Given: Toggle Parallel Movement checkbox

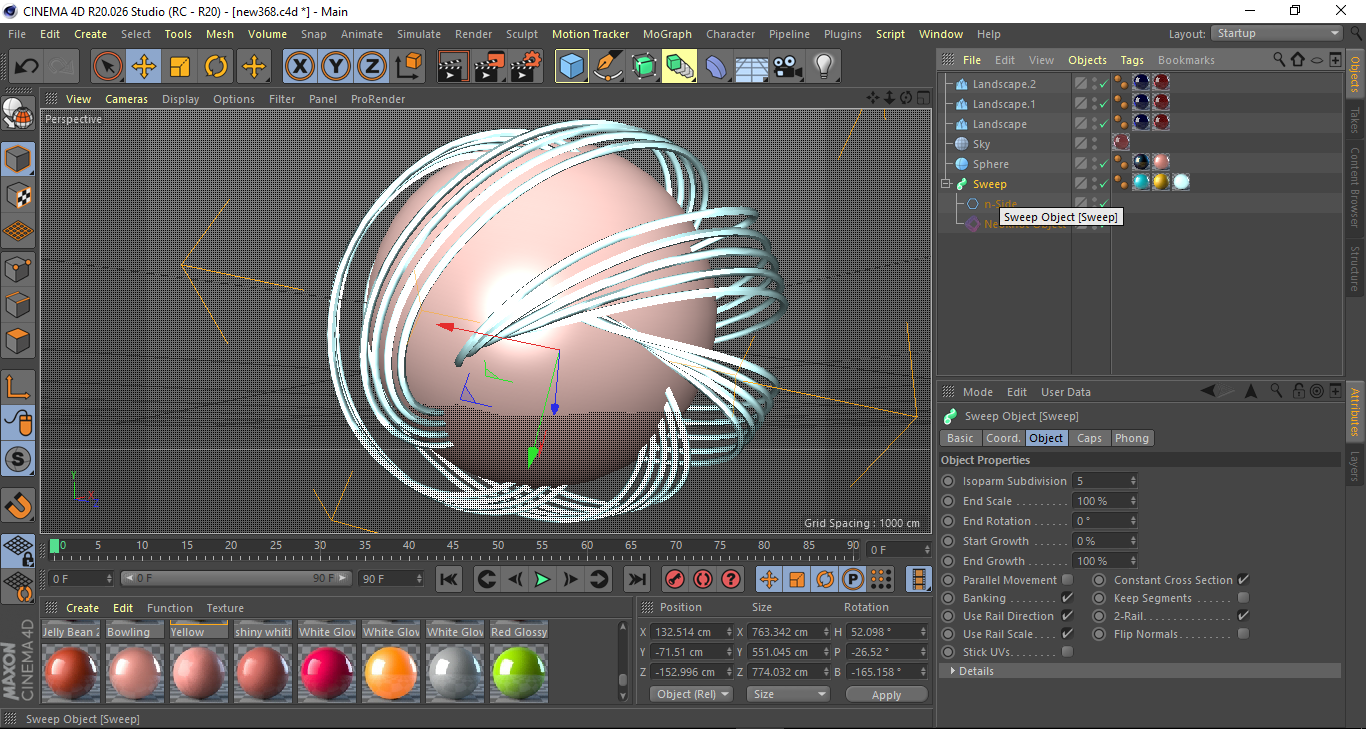Looking at the screenshot, I should [x=1067, y=580].
